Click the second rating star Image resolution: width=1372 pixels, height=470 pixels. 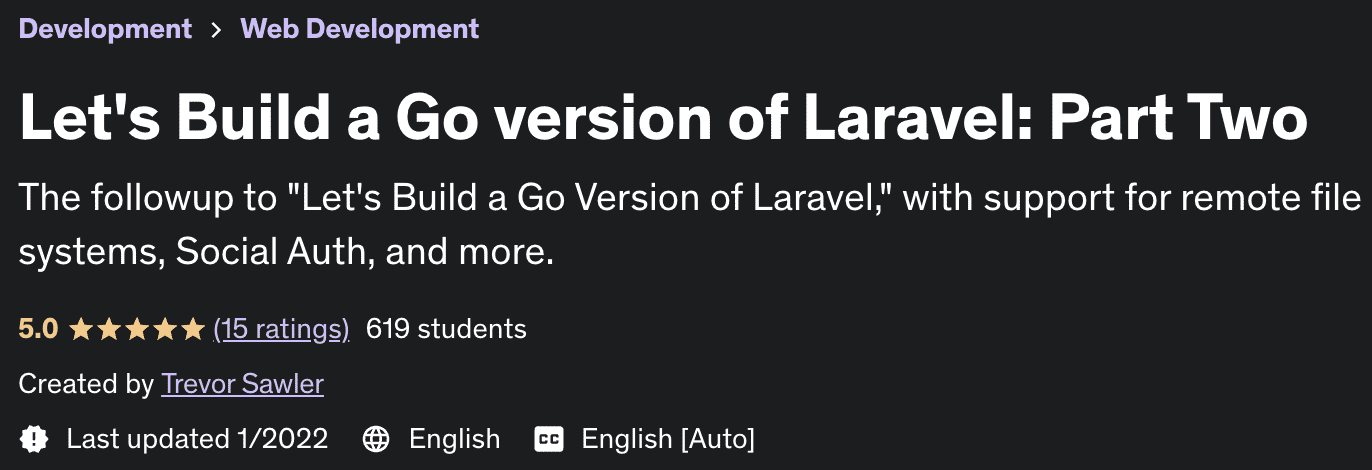coord(109,328)
